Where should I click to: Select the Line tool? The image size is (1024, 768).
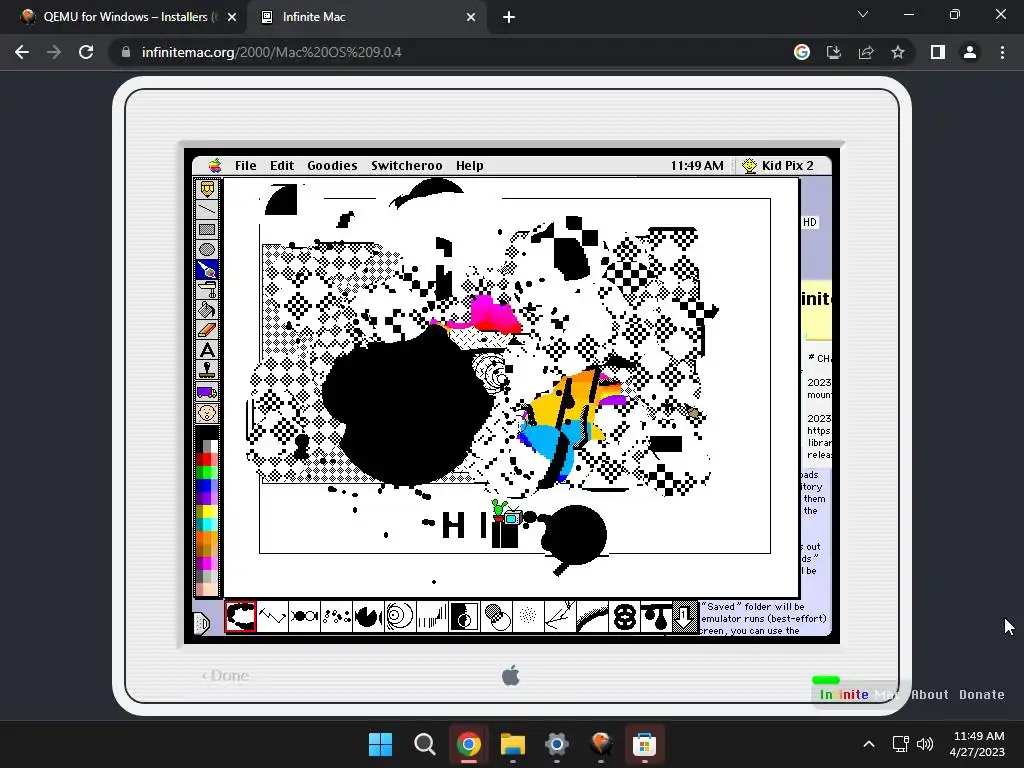[x=207, y=209]
